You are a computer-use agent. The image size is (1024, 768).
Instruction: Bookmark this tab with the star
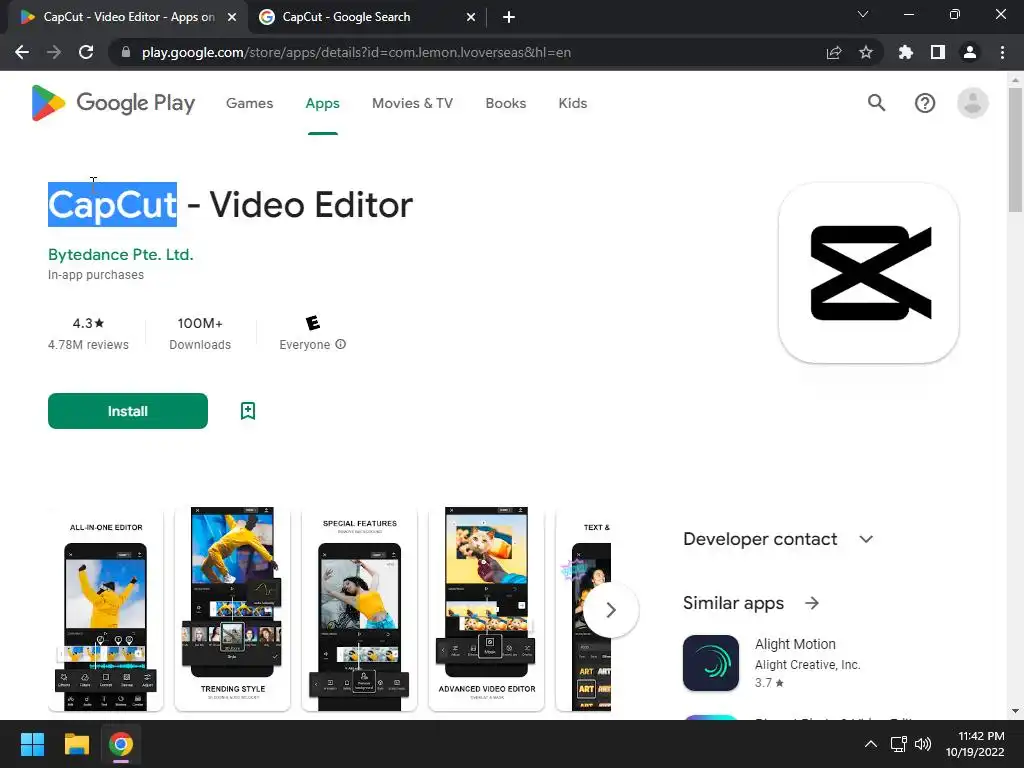tap(866, 52)
